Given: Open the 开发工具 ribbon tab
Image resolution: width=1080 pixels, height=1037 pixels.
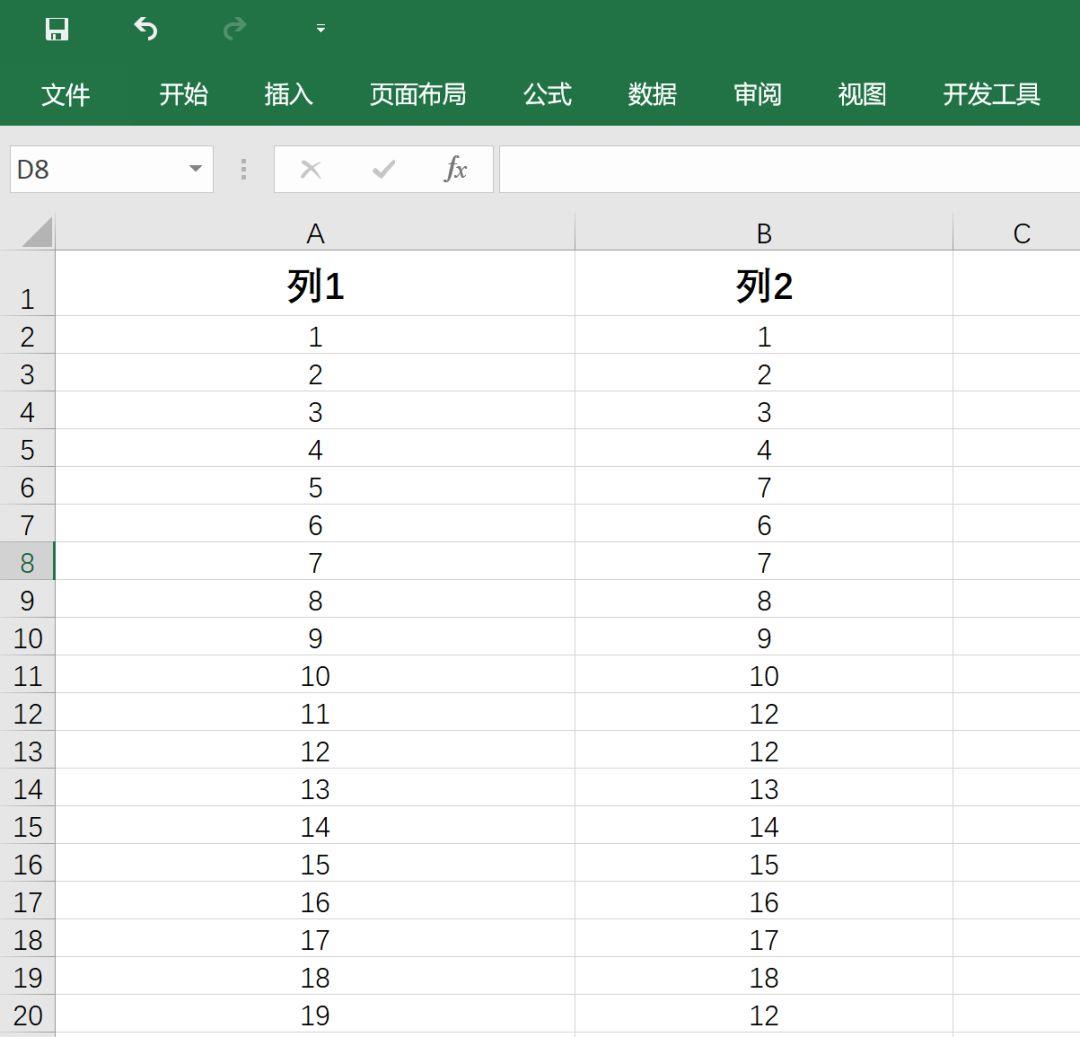Looking at the screenshot, I should [991, 95].
